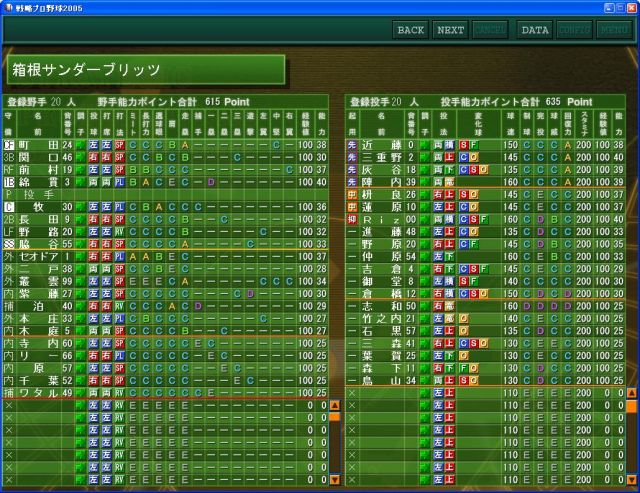This screenshot has width=640, height=493.
Task: Select the pitcher name 御堂
Action: pos(382,282)
